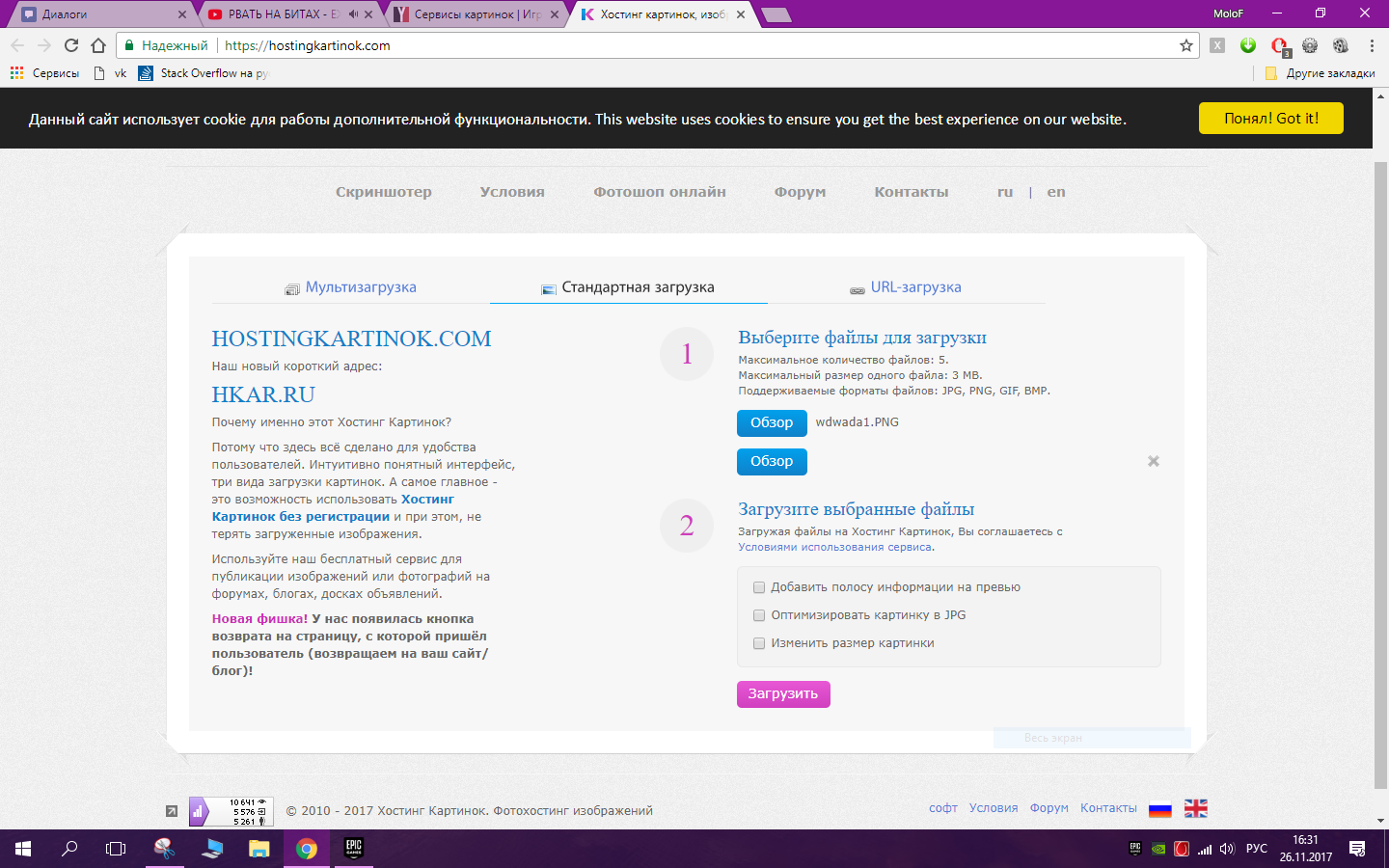Viewport: 1389px width, 868px height.
Task: Open the film-reel video downloader extension
Action: (x=1341, y=45)
